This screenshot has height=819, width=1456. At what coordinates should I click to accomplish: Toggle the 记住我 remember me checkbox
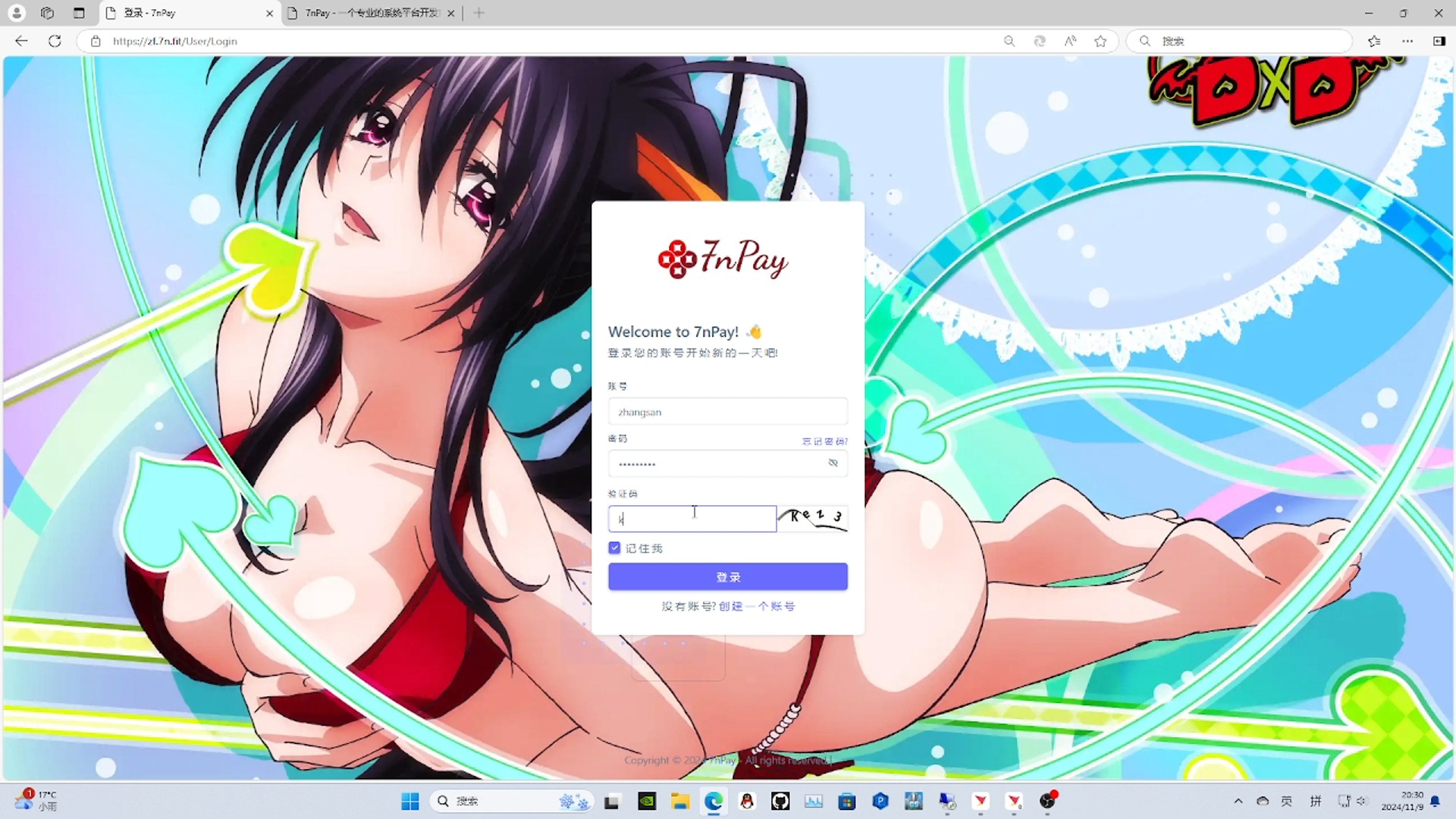point(614,548)
